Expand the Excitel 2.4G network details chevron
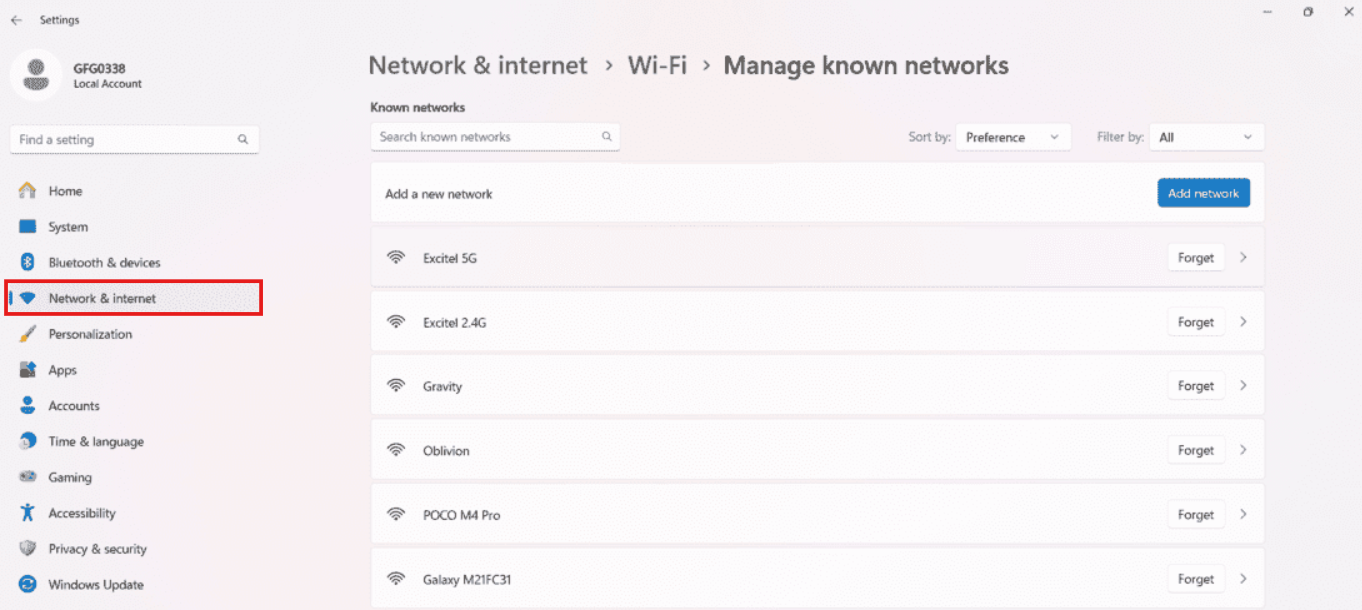 [1243, 322]
